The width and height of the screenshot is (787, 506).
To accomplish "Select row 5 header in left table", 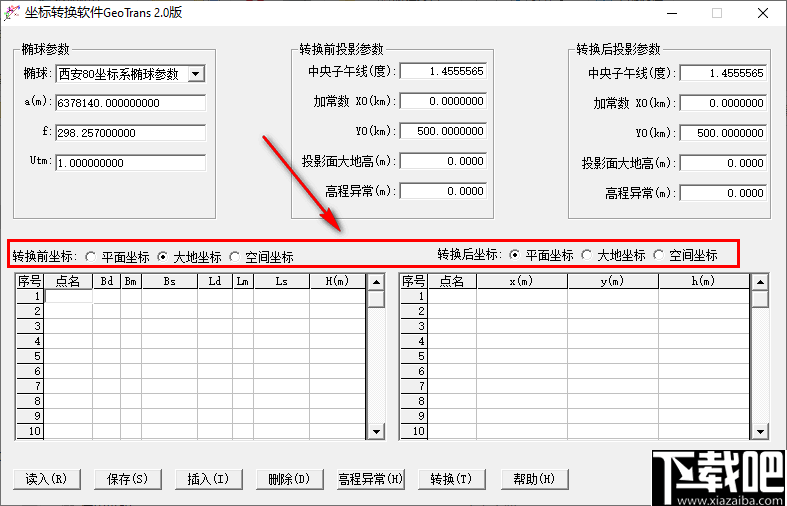I will tap(30, 356).
